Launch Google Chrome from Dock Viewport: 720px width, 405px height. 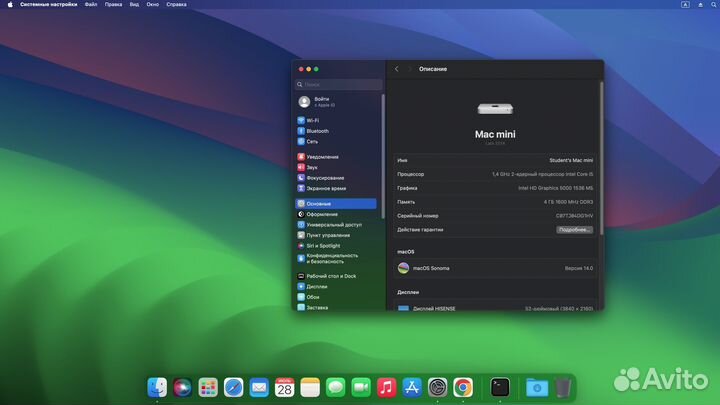463,388
